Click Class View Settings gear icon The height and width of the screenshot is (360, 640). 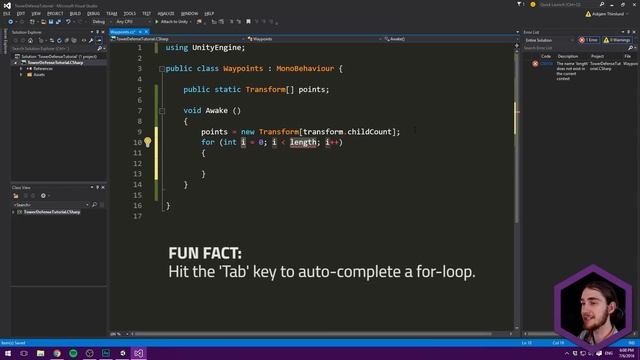43,196
